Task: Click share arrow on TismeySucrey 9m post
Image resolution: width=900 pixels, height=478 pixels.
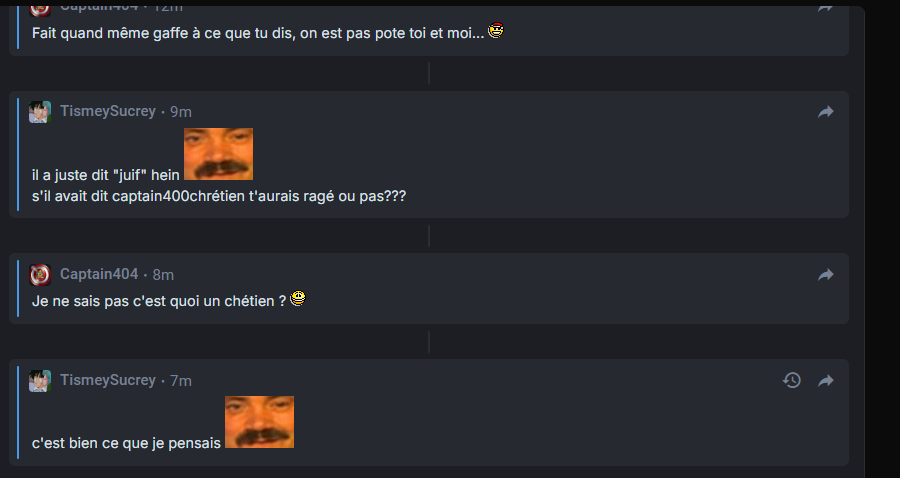Action: click(825, 112)
